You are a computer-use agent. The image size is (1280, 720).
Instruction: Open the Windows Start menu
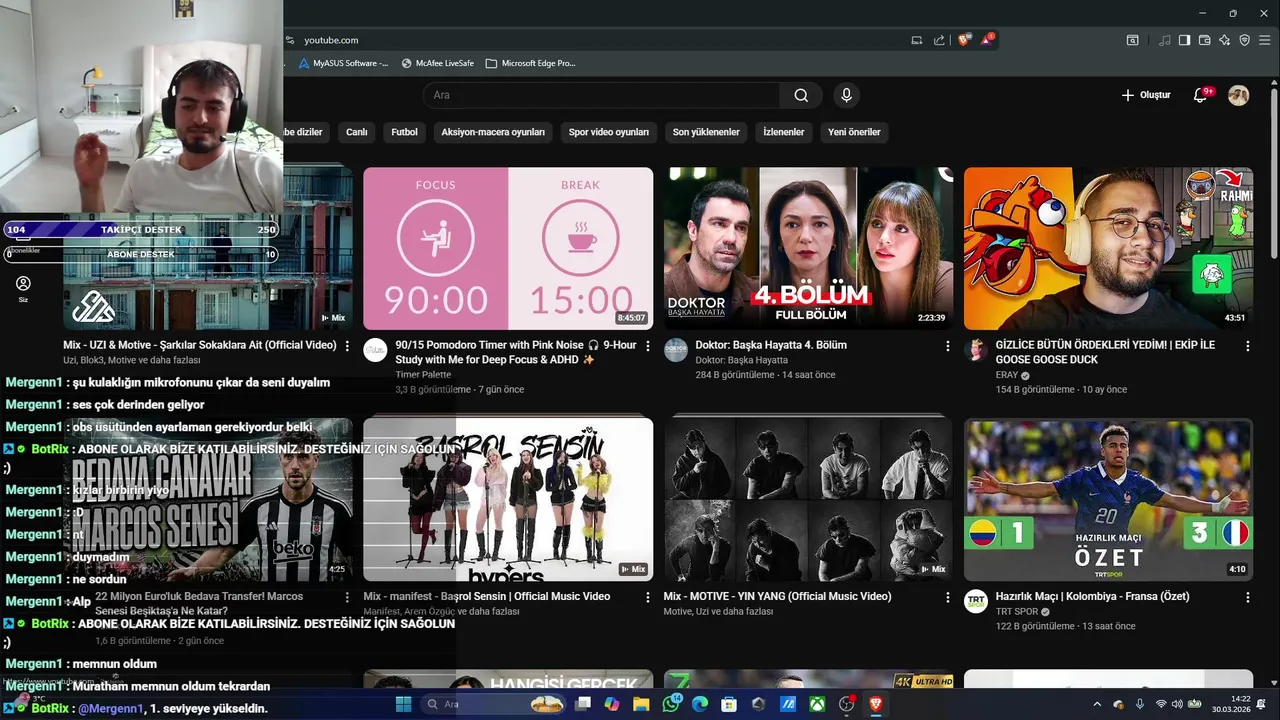(x=403, y=704)
